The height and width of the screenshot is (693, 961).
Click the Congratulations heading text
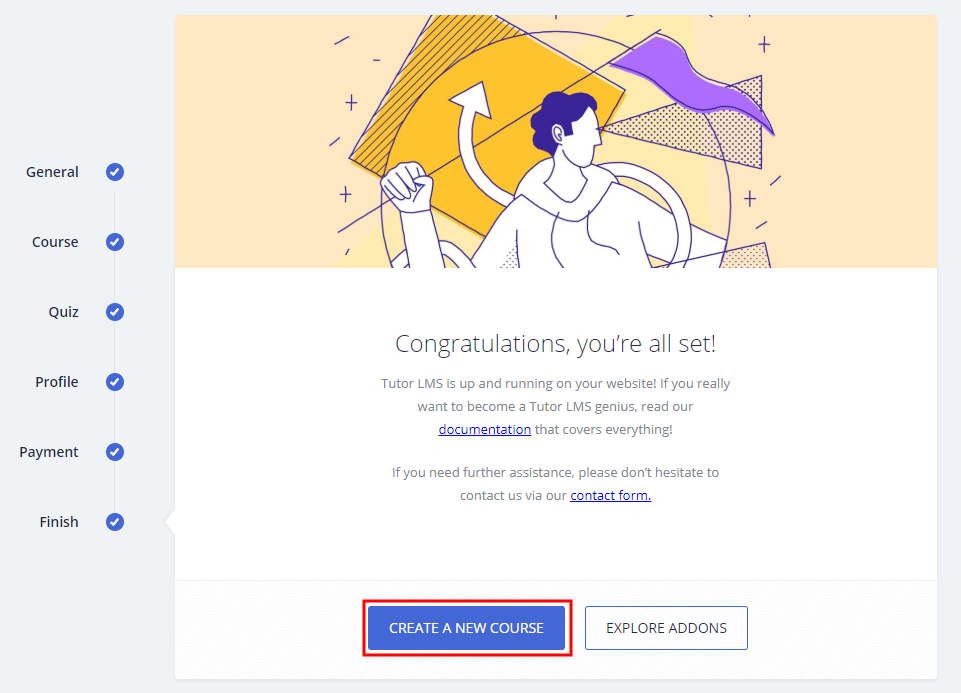coord(555,344)
